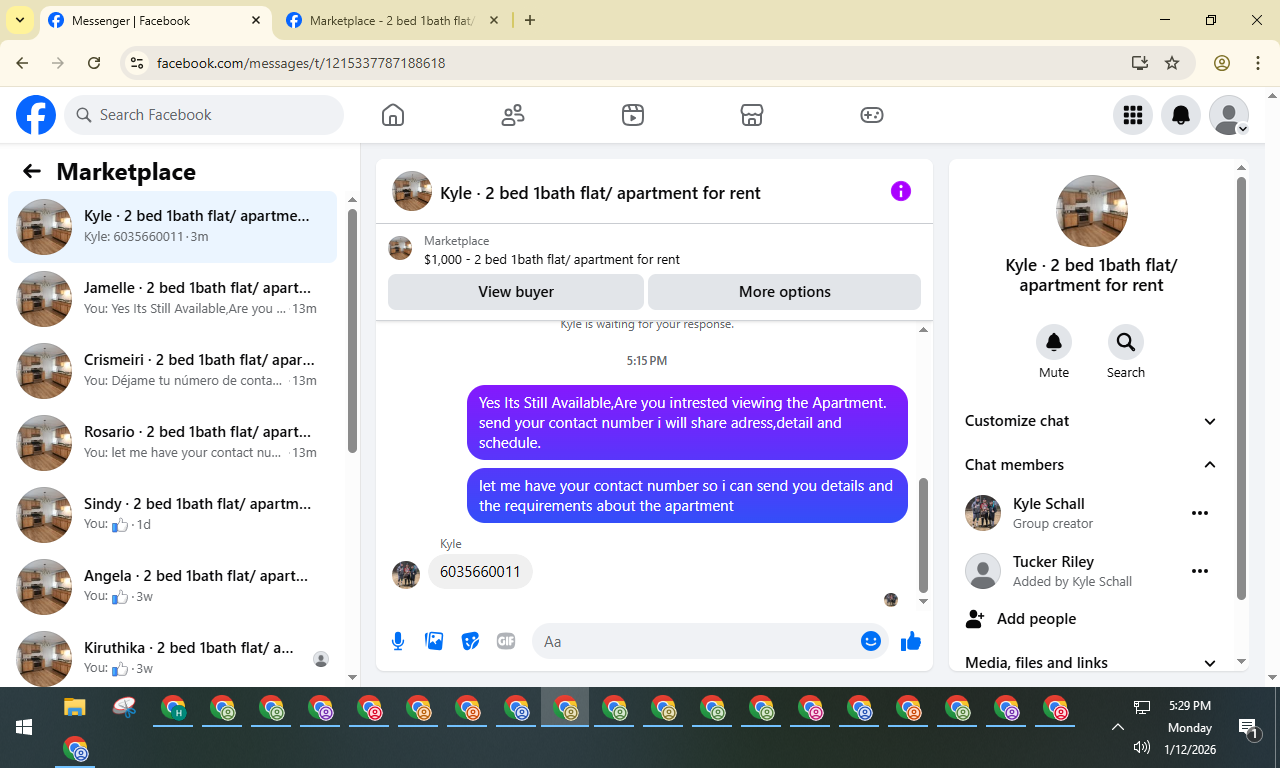Open Jamelle's apartment conversation
This screenshot has width=1280, height=768.
point(173,299)
